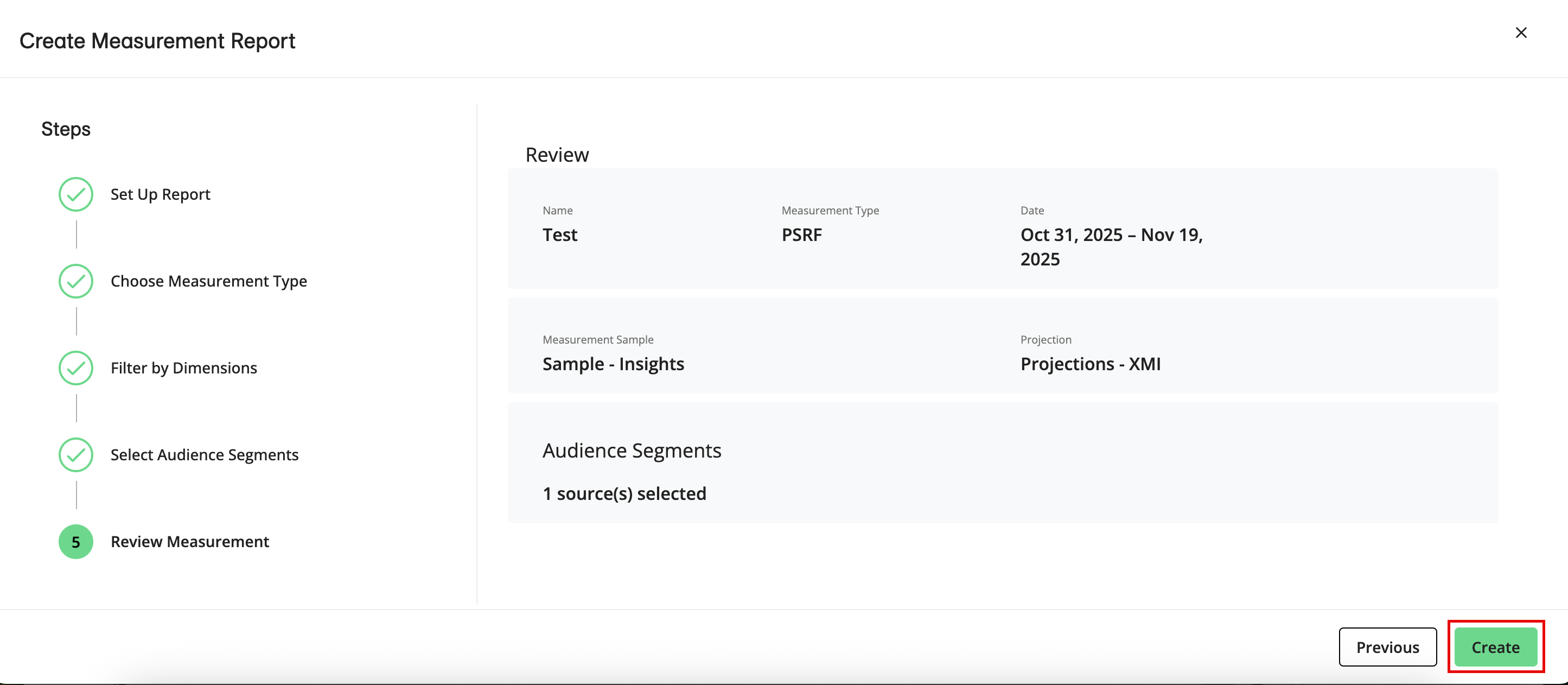Image resolution: width=1568 pixels, height=685 pixels.
Task: Select the Choose Measurement Type checkmark icon
Action: (x=75, y=281)
